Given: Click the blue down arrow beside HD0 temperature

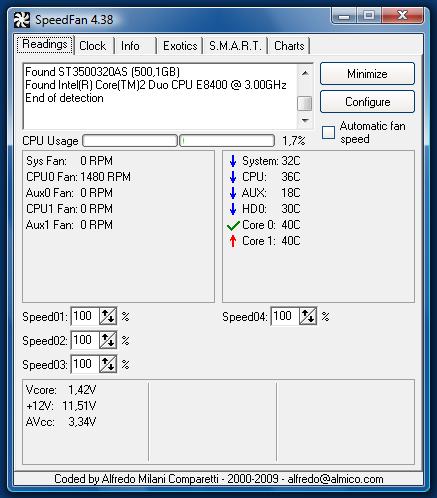Looking at the screenshot, I should pyautogui.click(x=233, y=209).
